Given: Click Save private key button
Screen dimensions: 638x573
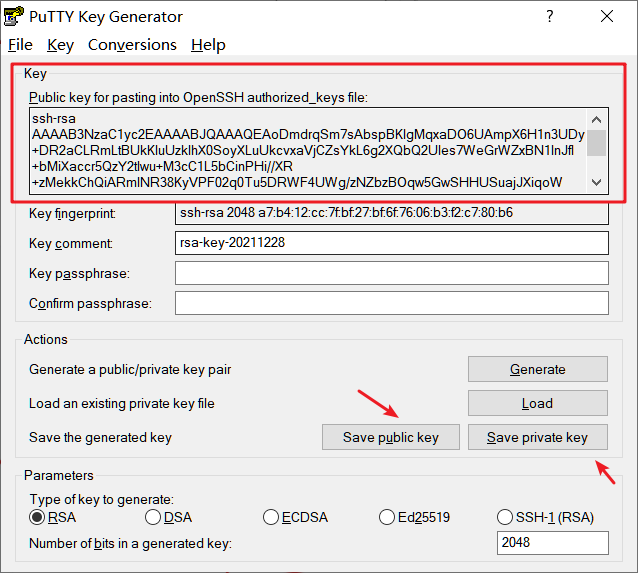Looking at the screenshot, I should tap(537, 437).
